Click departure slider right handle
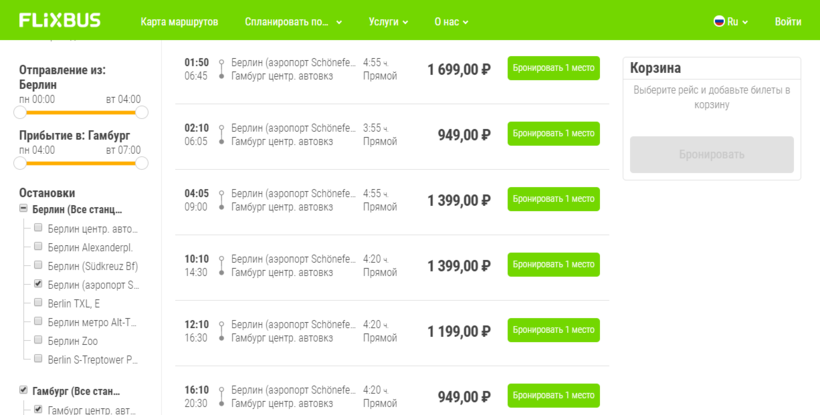Viewport: 820px width, 415px height. coord(142,112)
